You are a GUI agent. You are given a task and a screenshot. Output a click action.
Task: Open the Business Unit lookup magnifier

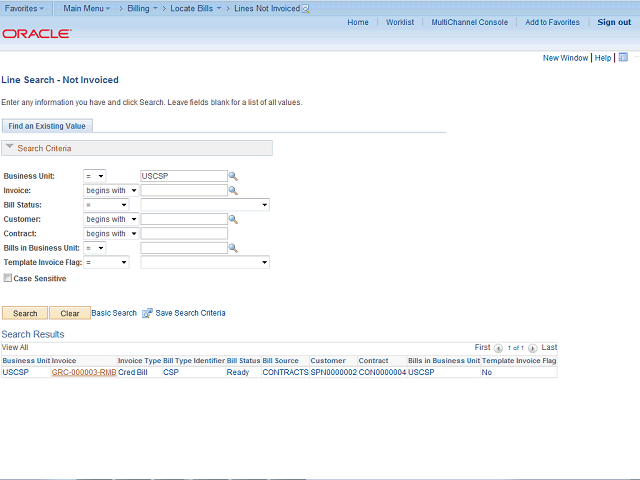233,176
